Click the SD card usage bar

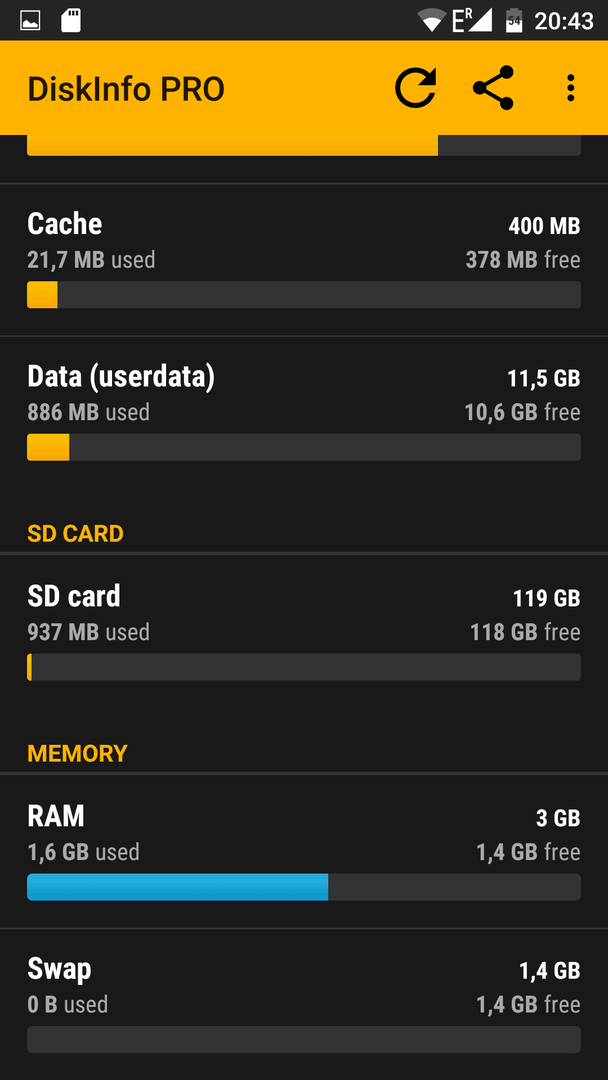304,667
